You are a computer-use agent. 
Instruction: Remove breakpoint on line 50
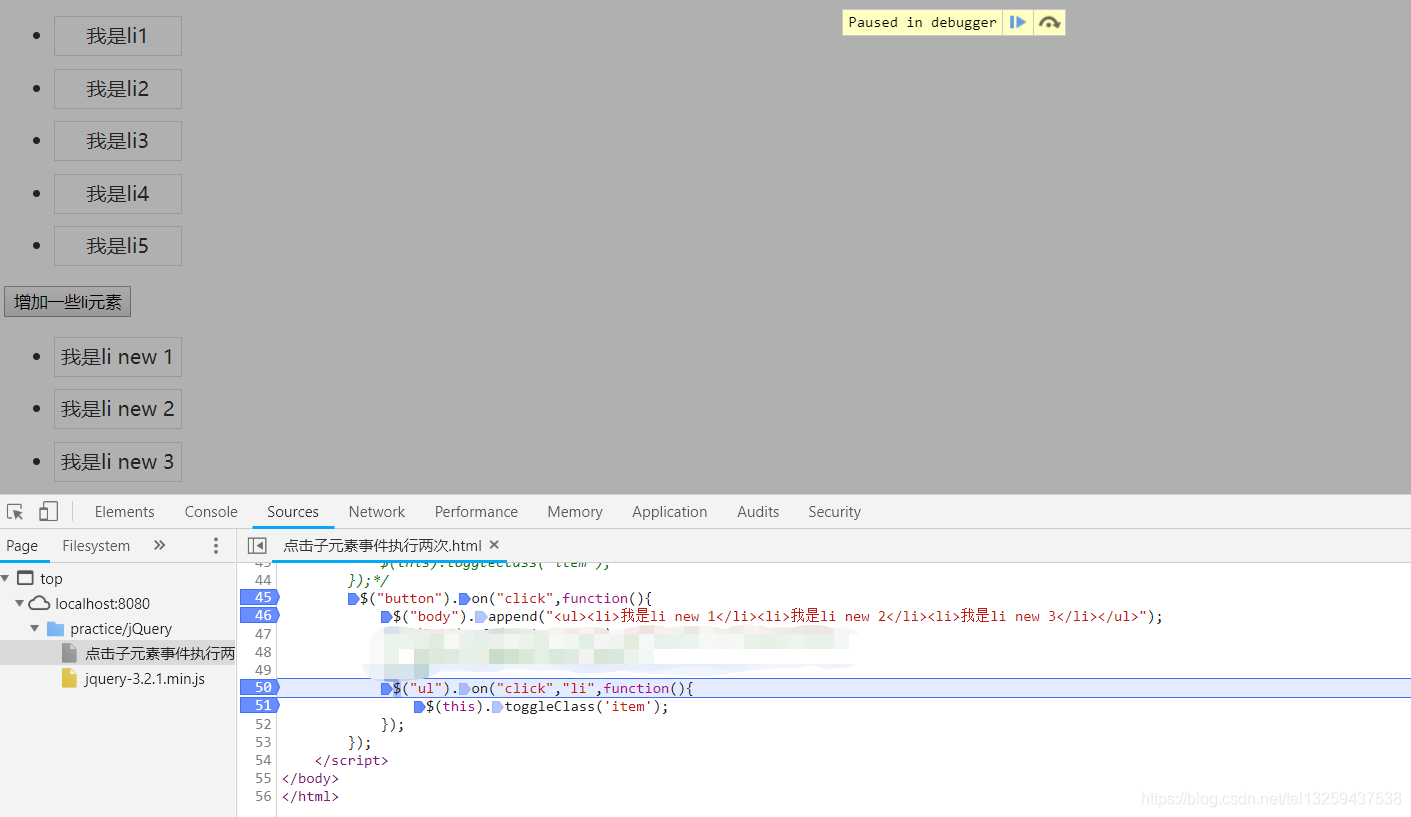pyautogui.click(x=259, y=688)
